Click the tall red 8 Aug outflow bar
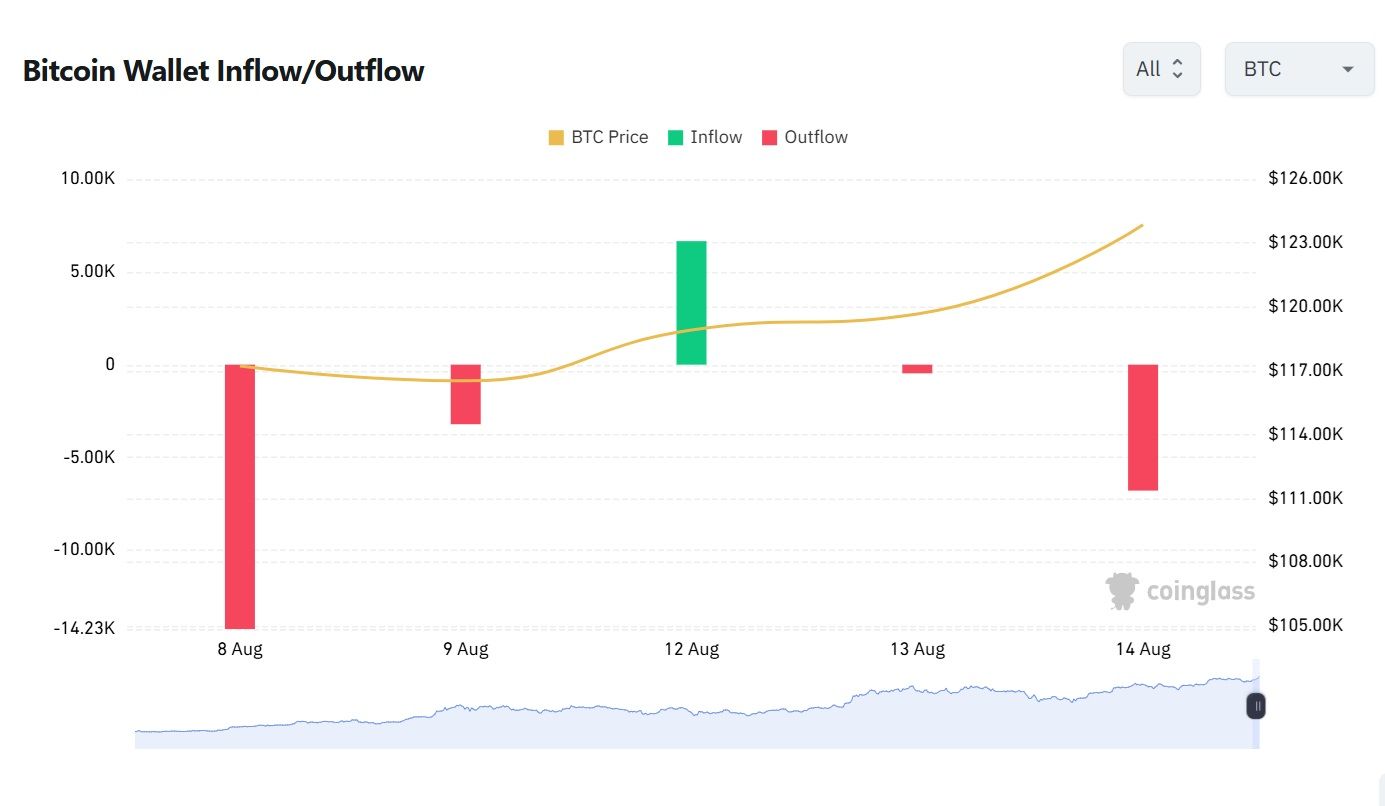Image resolution: width=1385 pixels, height=806 pixels. (x=240, y=495)
